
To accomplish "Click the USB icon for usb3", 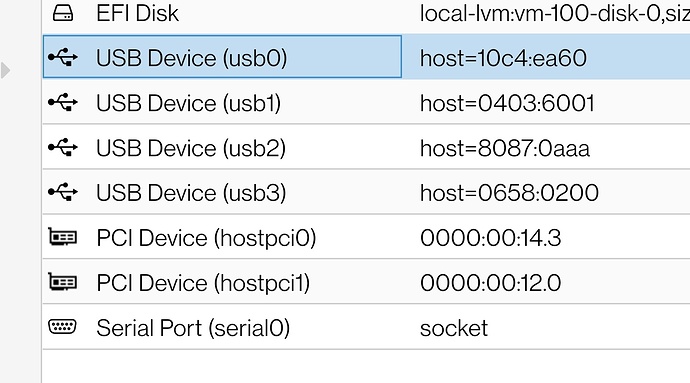I will point(63,192).
